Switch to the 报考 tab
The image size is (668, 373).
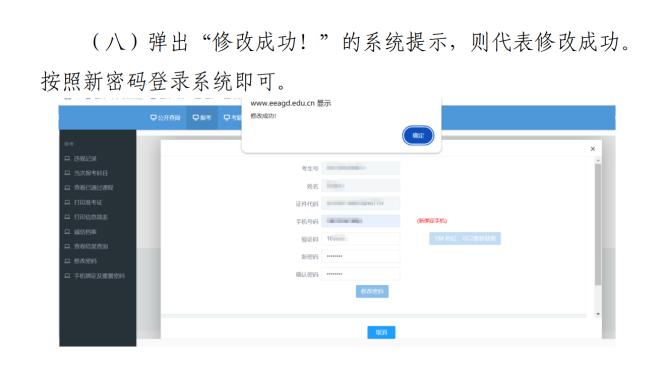tap(202, 118)
